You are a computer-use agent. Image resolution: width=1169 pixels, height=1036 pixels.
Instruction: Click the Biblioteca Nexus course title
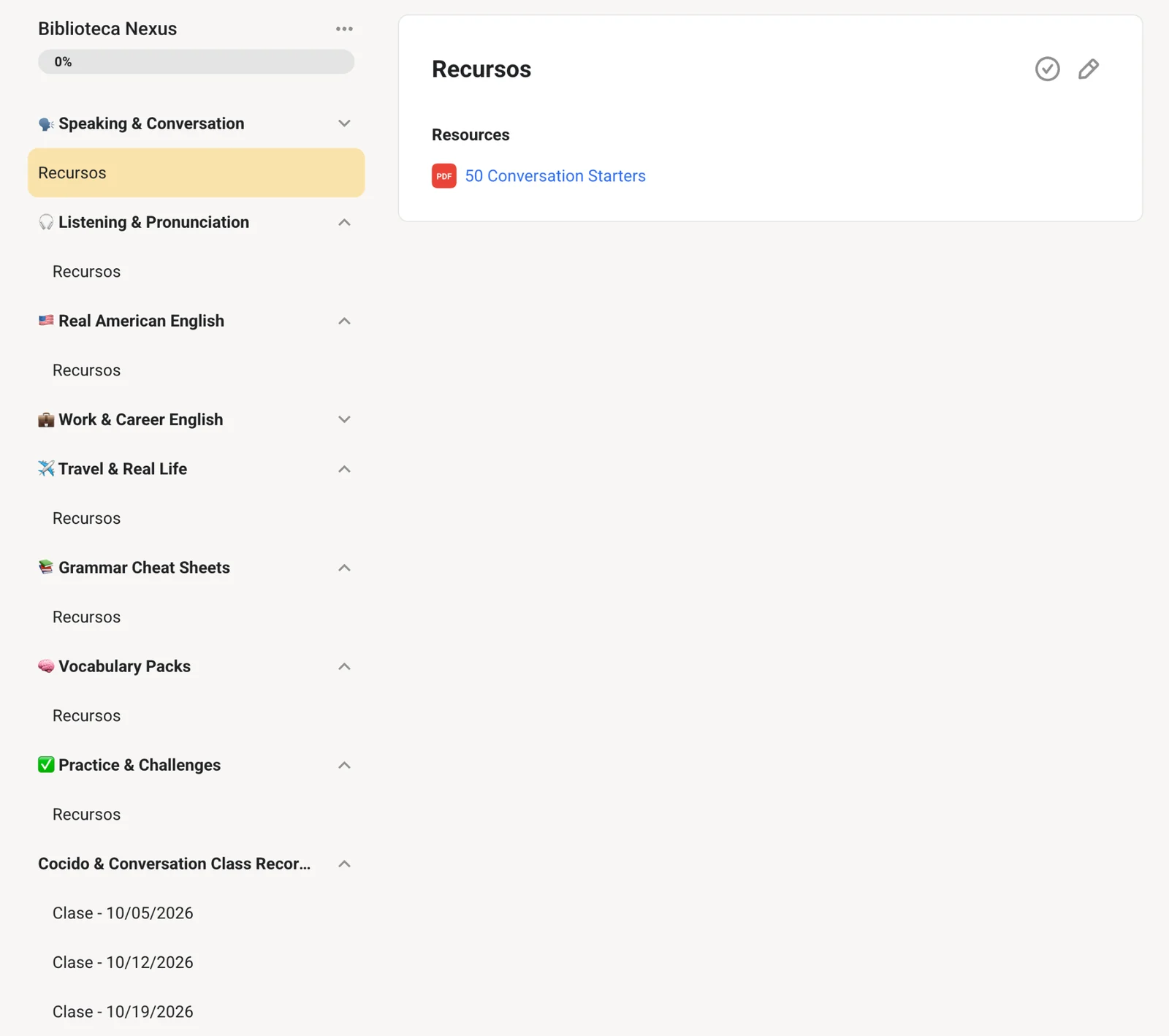[107, 28]
